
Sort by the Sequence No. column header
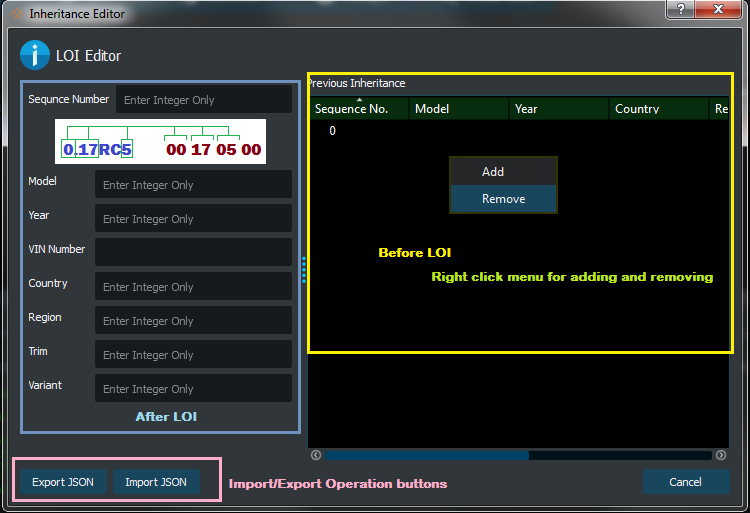point(359,109)
